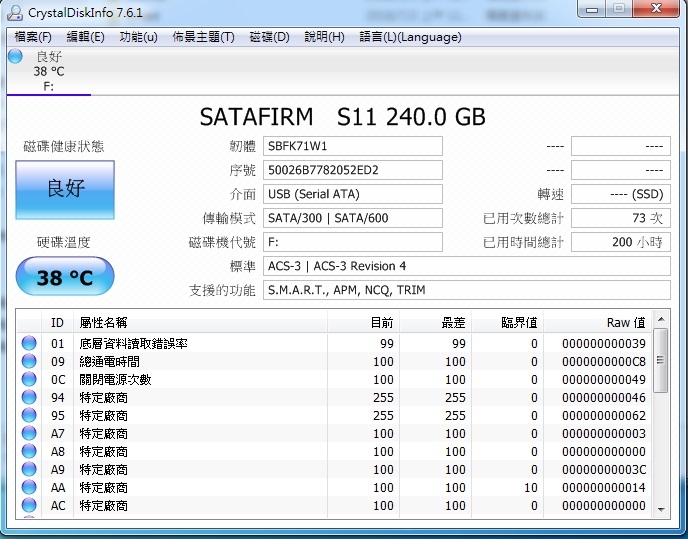Click status orb of attribute 95 row

(29, 415)
